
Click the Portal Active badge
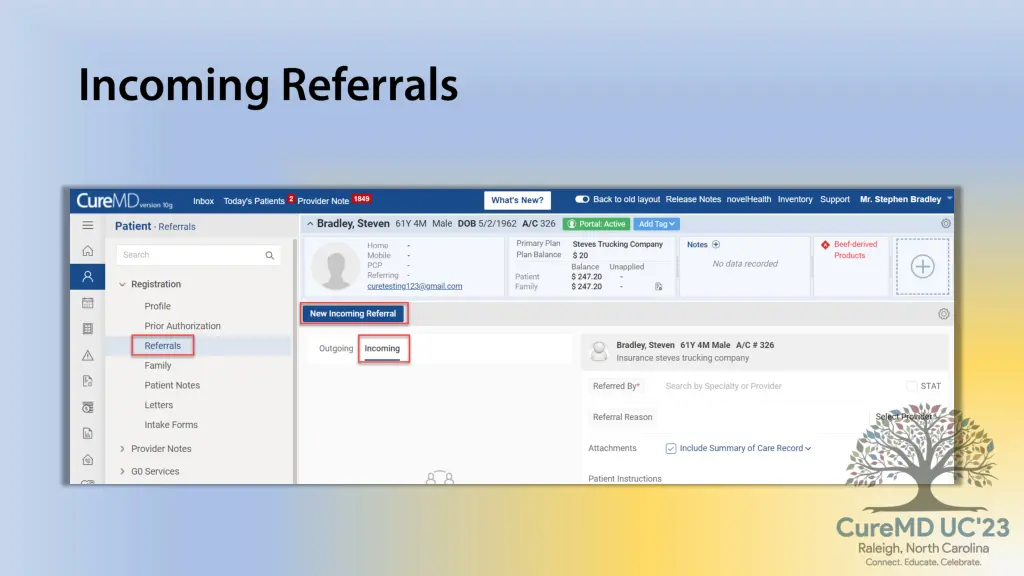[x=596, y=224]
